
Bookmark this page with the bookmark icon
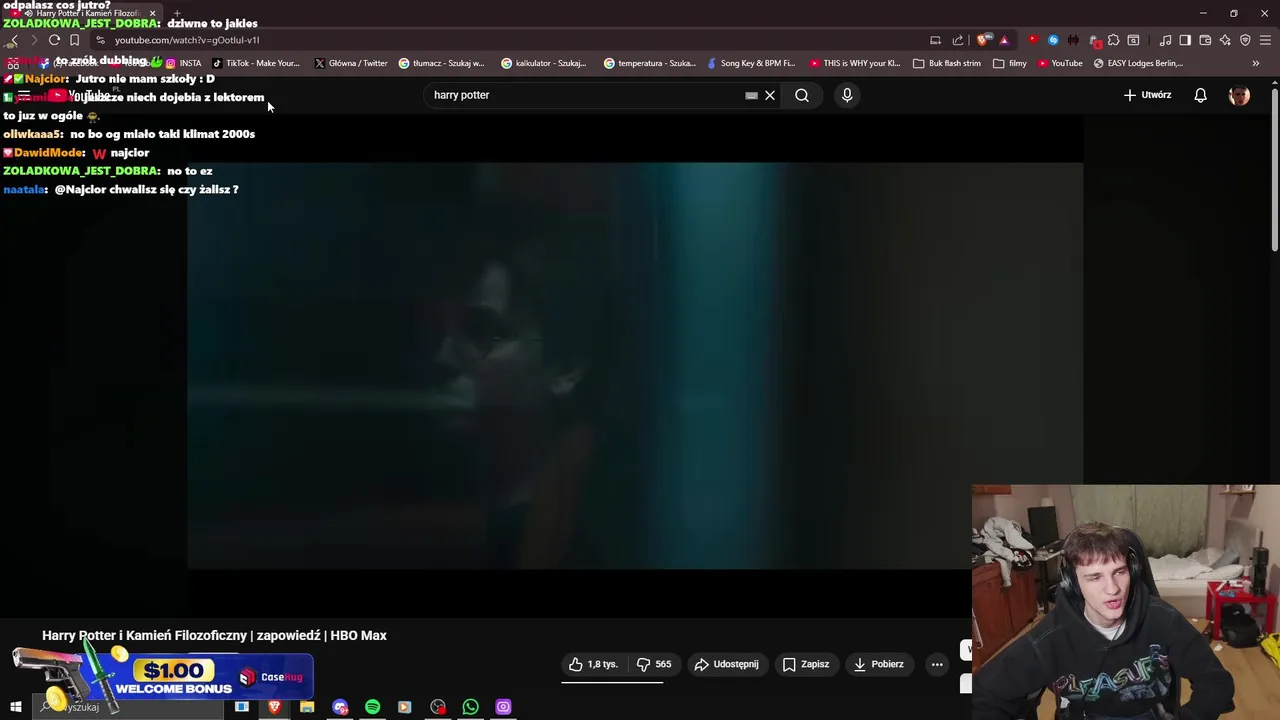point(74,40)
